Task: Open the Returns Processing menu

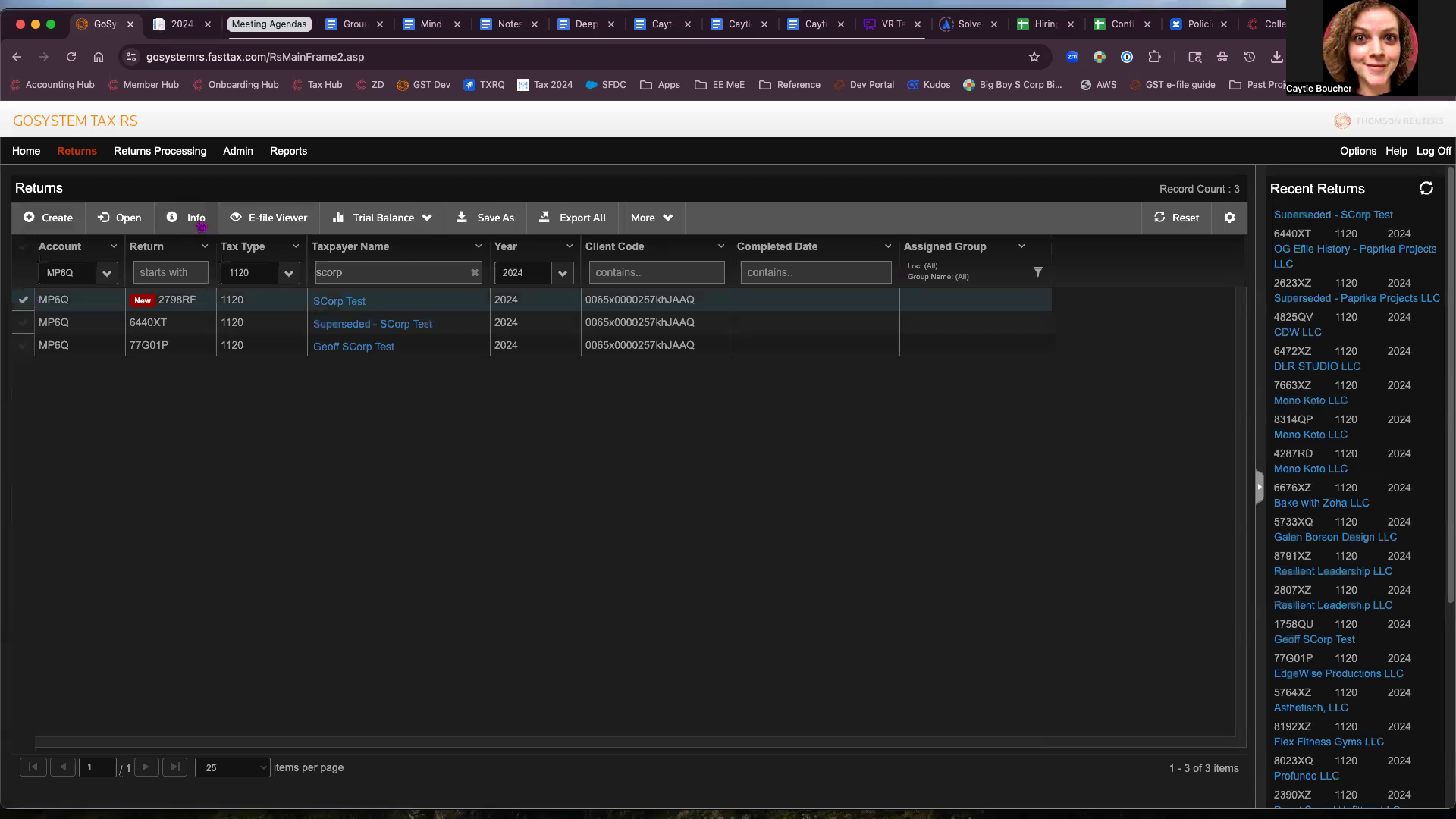Action: click(160, 152)
